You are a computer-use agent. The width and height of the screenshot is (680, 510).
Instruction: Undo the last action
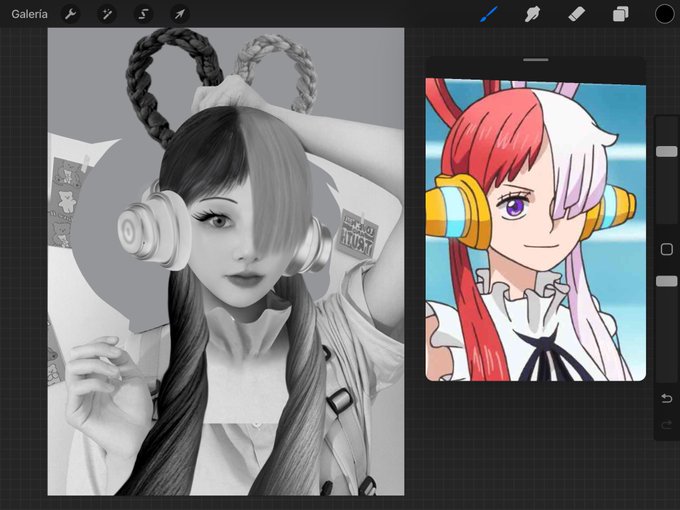pos(667,398)
